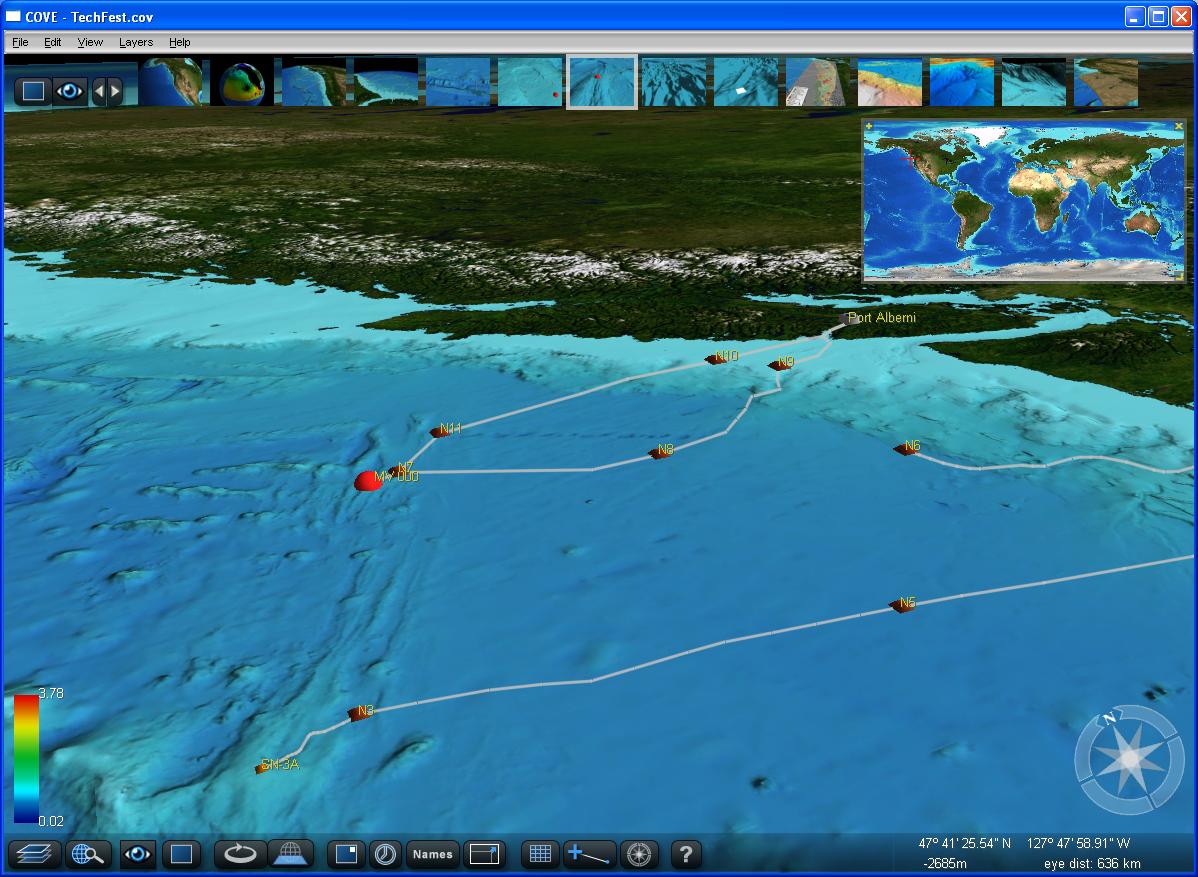Click the color scale legend bar
Screen dimensions: 1198x877
(26, 757)
